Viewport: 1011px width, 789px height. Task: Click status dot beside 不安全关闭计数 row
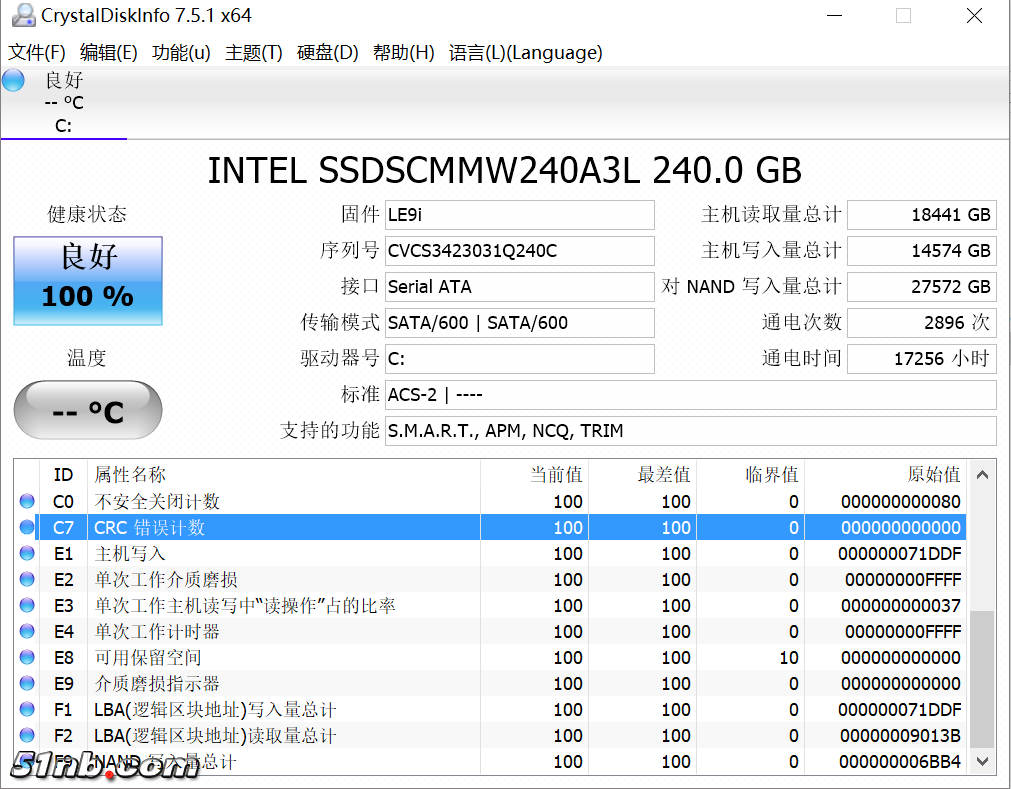pyautogui.click(x=27, y=501)
